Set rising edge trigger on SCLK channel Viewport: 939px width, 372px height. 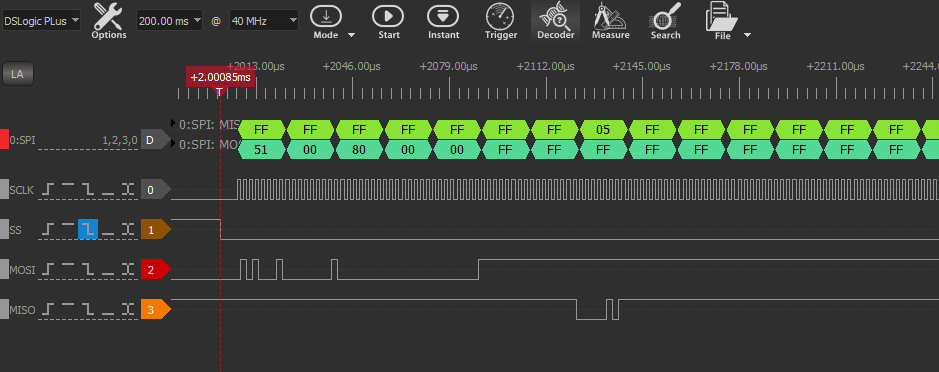tap(49, 190)
